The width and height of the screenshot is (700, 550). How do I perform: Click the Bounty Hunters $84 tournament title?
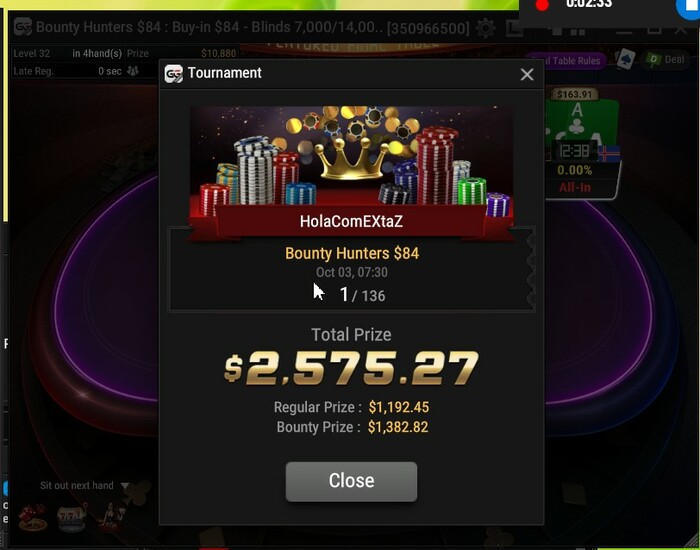click(x=352, y=253)
